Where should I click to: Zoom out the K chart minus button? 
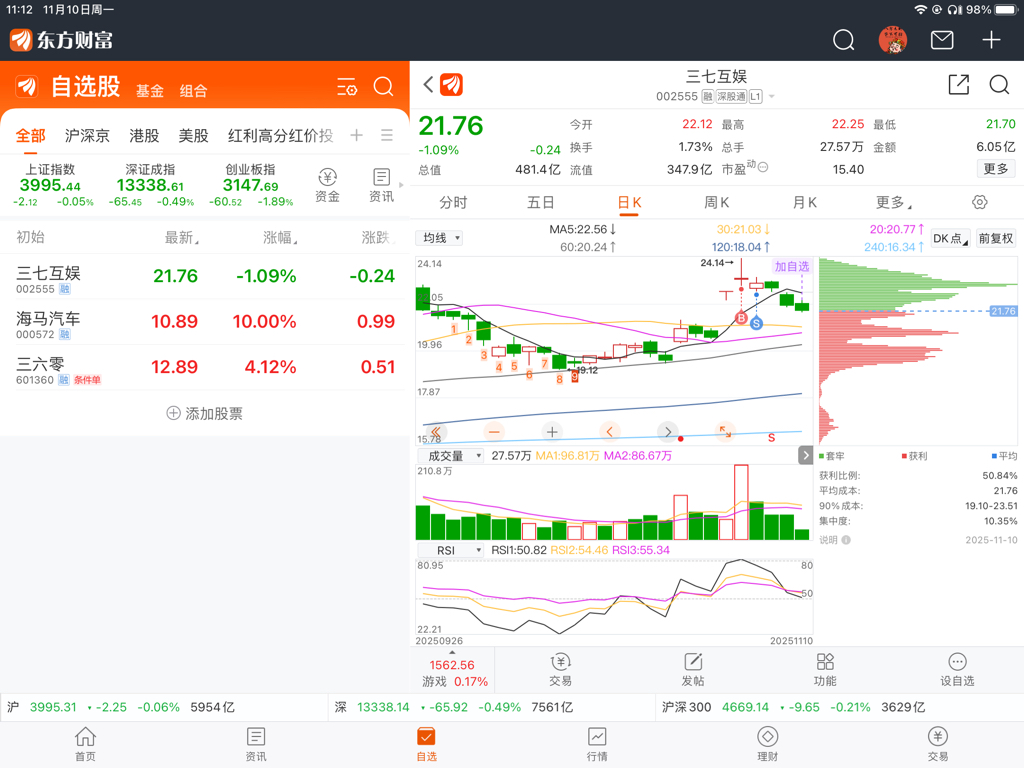(494, 432)
